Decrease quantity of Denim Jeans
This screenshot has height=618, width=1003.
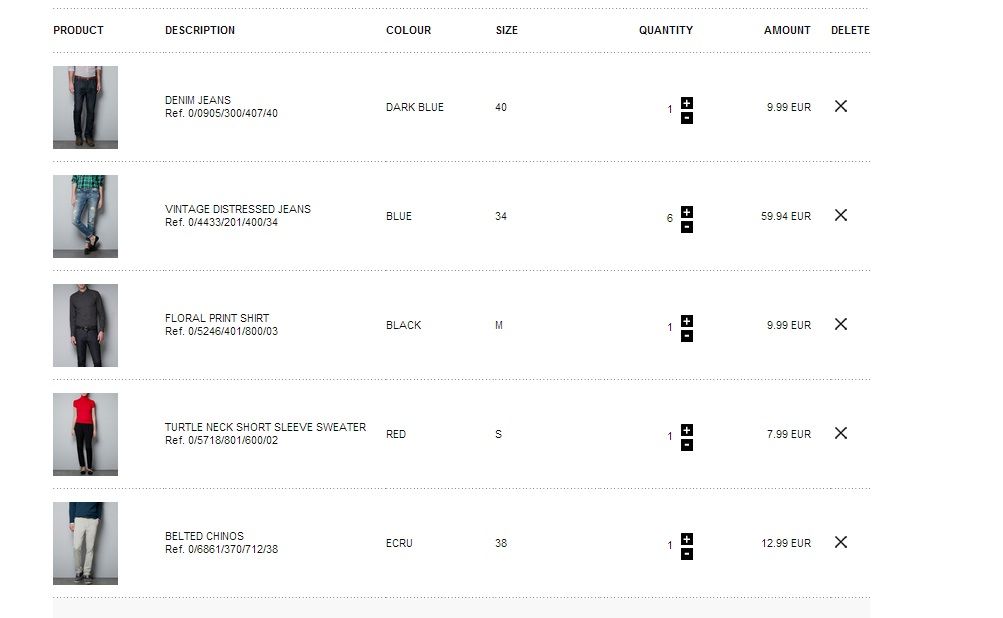coord(687,118)
